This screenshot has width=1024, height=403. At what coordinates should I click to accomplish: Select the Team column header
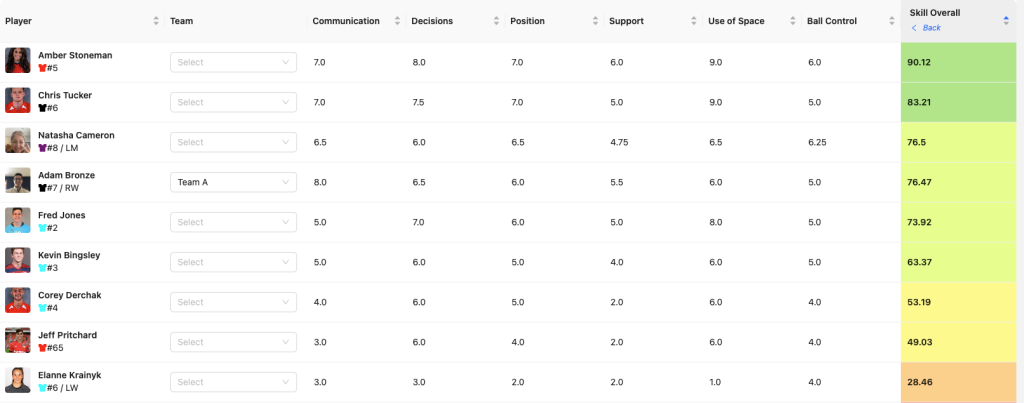coord(182,21)
